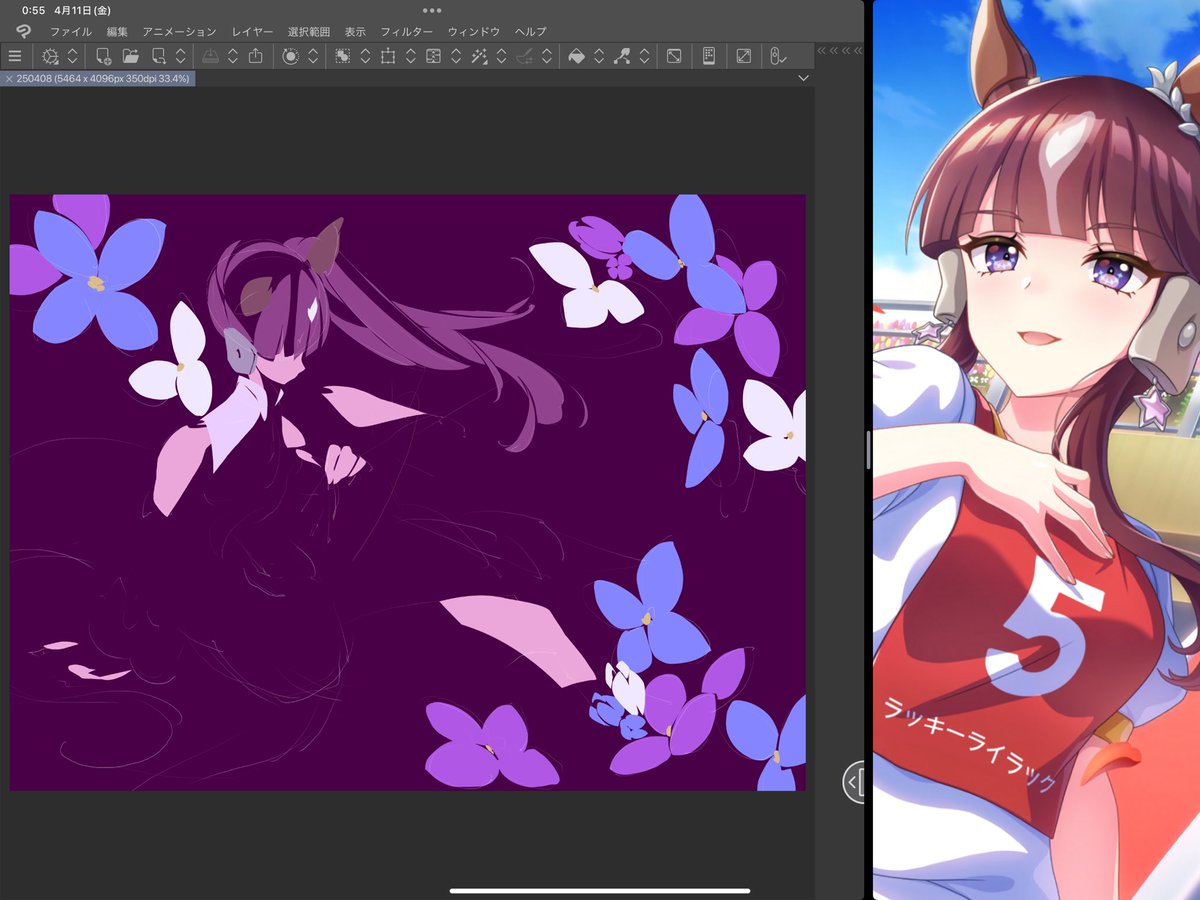This screenshot has height=900, width=1200.
Task: Click the CLIP STUDIO gear launcher icon
Action: [50, 56]
